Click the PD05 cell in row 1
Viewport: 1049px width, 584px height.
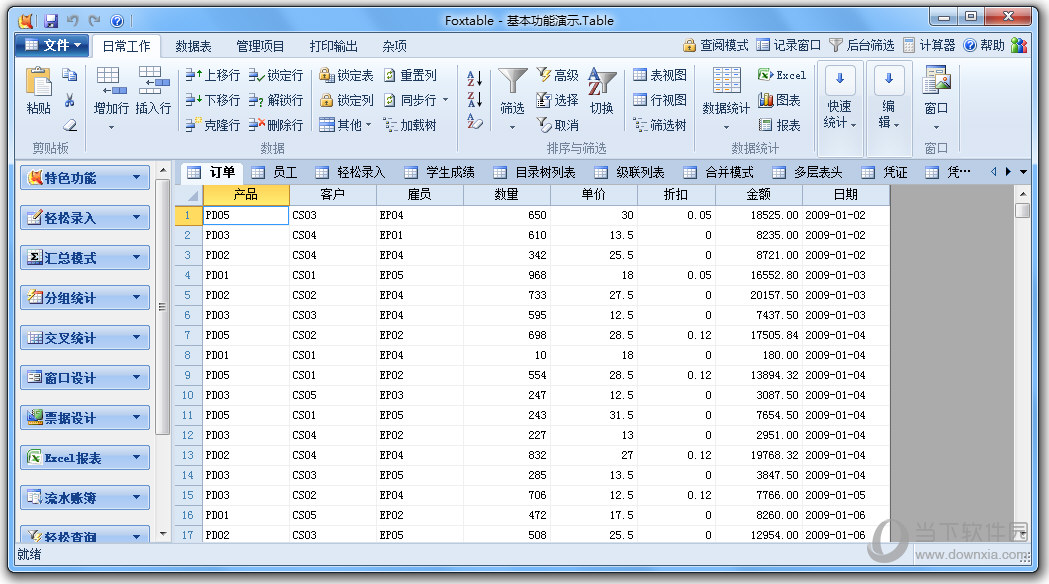(246, 215)
